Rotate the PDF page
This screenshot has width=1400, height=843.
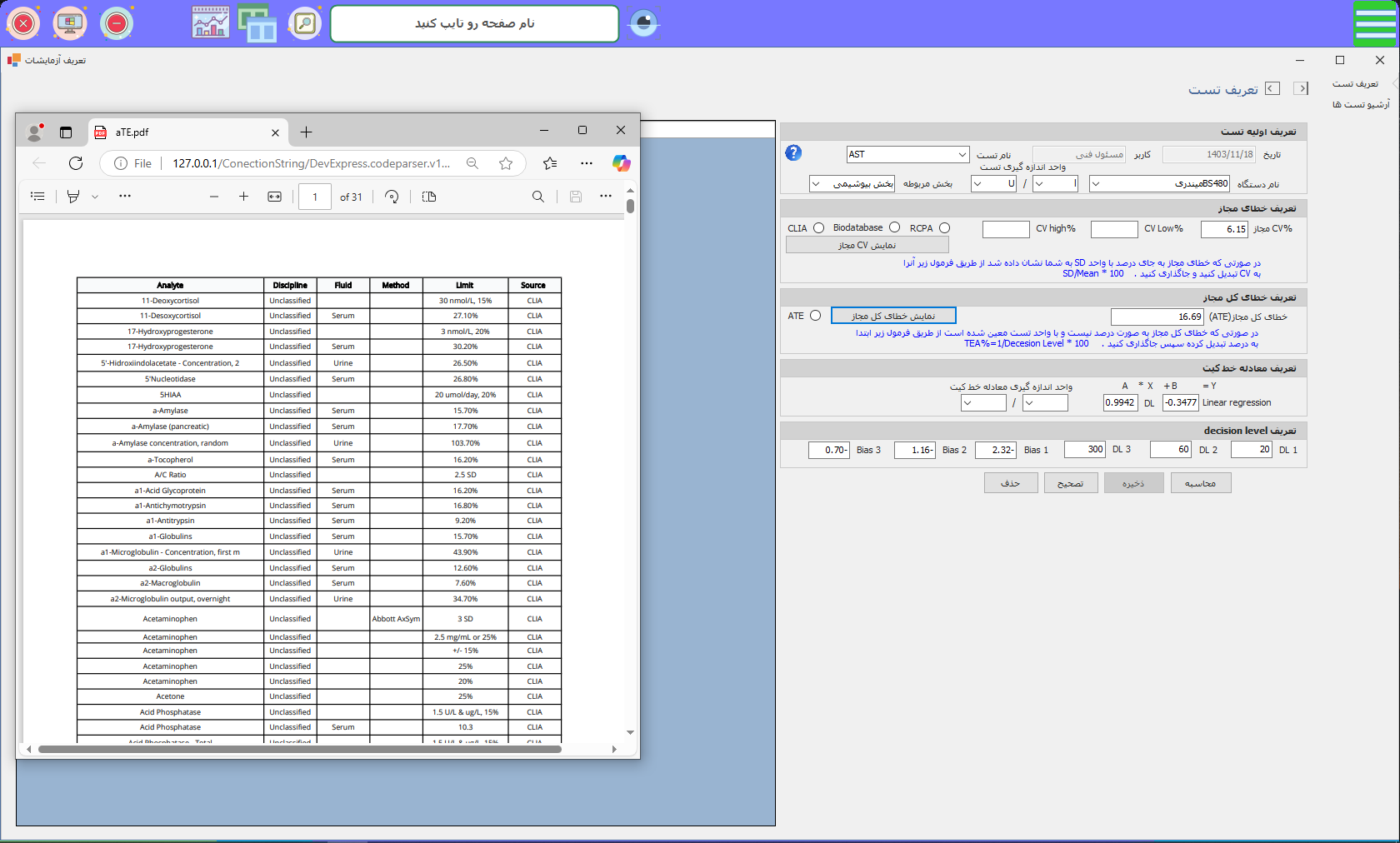[x=392, y=197]
